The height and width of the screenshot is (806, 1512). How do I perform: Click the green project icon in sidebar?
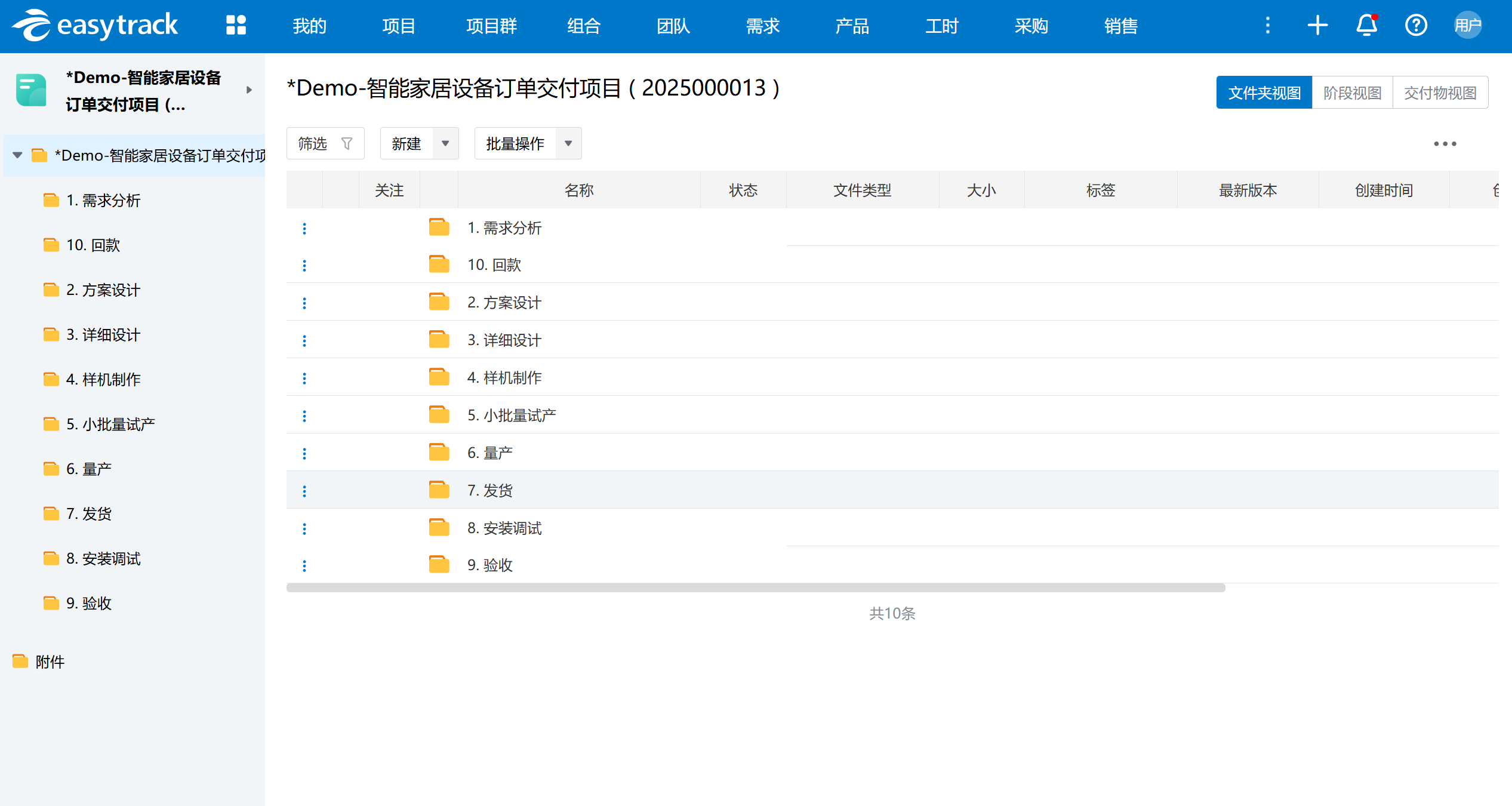(31, 90)
